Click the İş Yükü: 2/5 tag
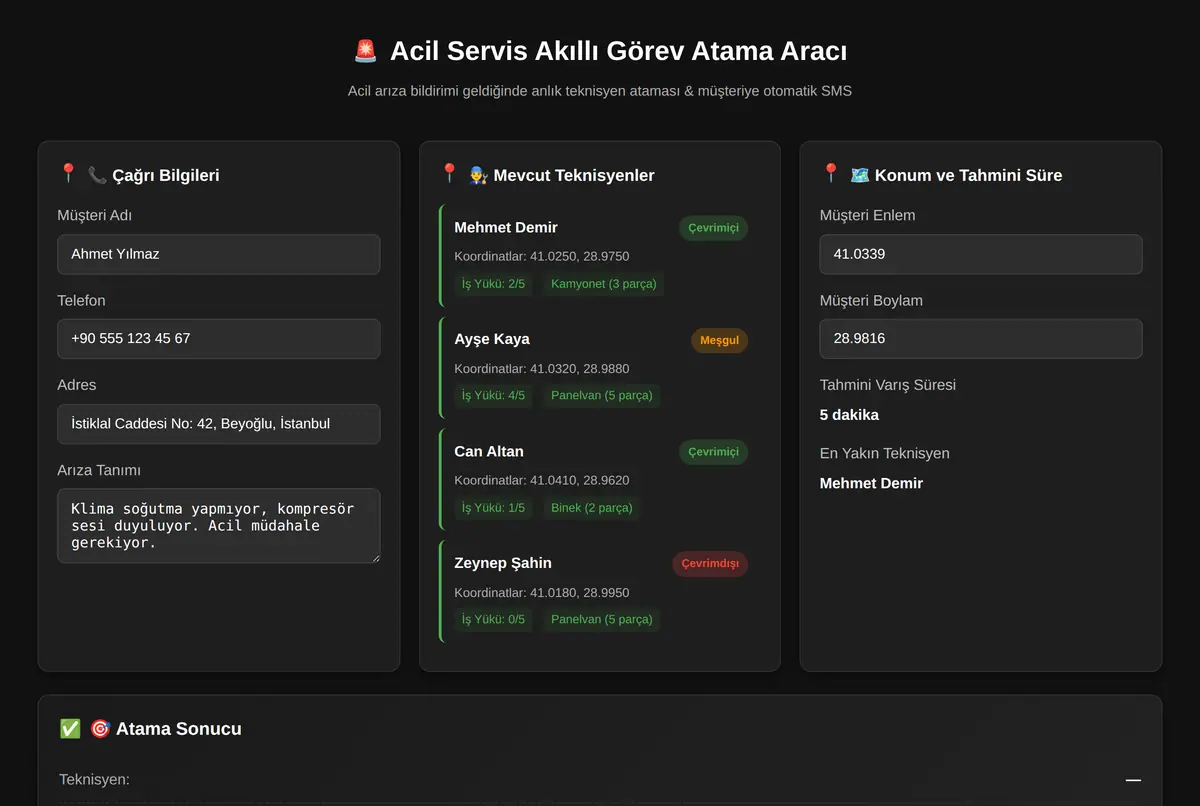 coord(493,284)
